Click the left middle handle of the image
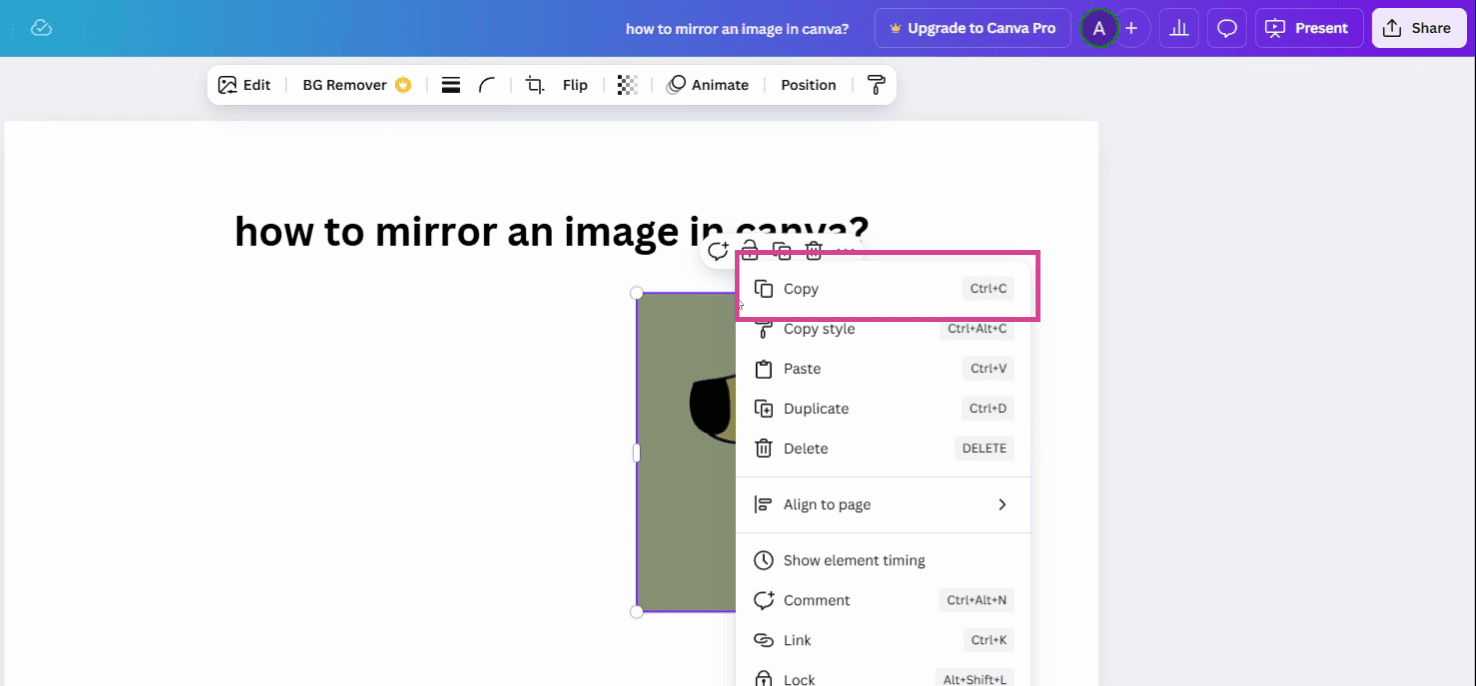 [x=637, y=453]
